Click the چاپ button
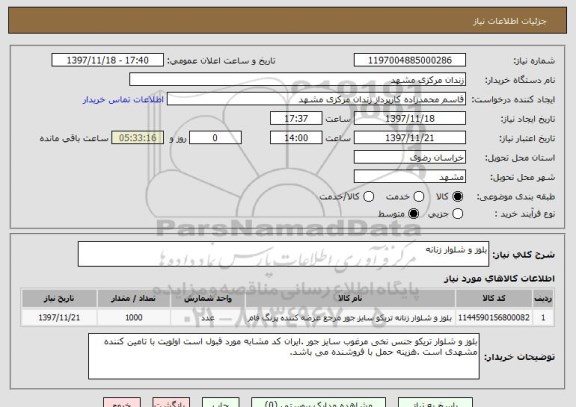Screen dimensions: 576x407 click(x=220, y=402)
